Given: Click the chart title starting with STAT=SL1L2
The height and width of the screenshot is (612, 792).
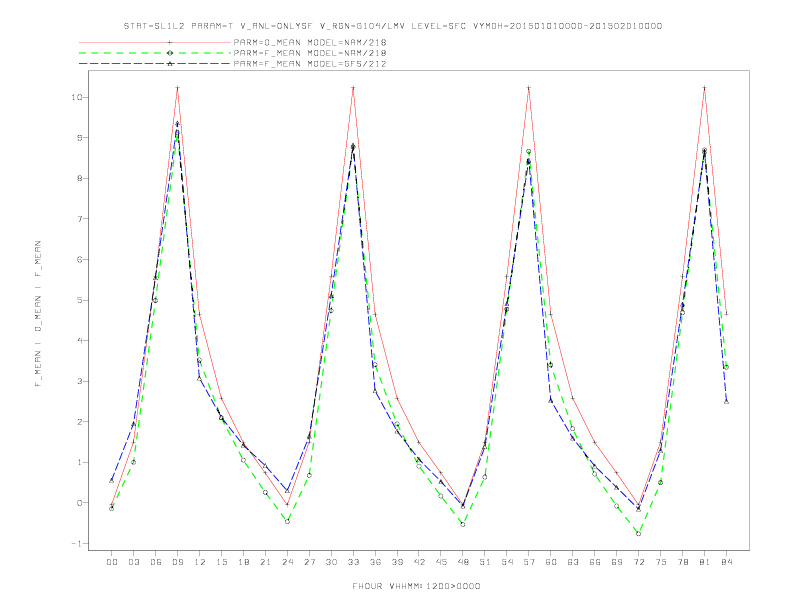Looking at the screenshot, I should click(393, 26).
